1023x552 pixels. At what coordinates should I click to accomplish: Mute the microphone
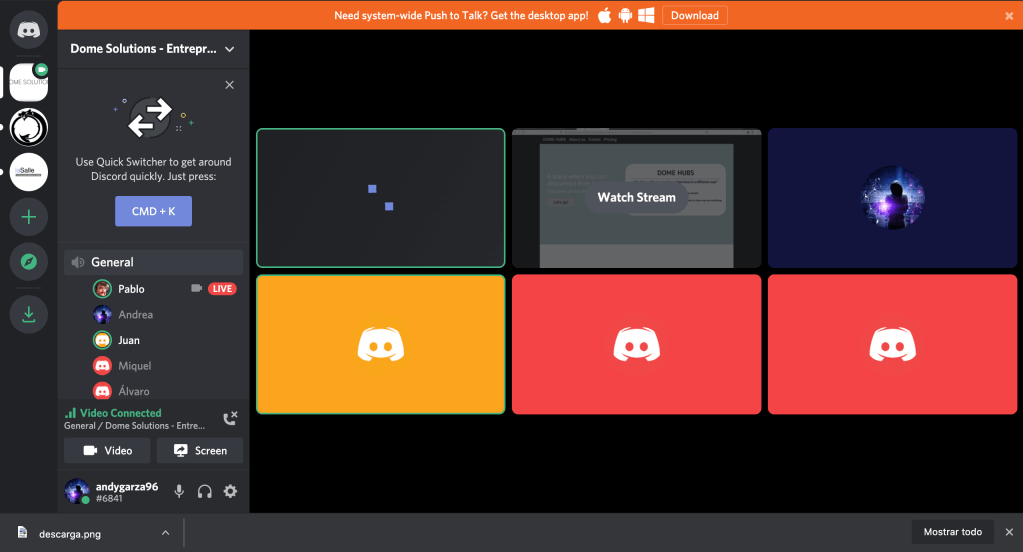click(179, 491)
